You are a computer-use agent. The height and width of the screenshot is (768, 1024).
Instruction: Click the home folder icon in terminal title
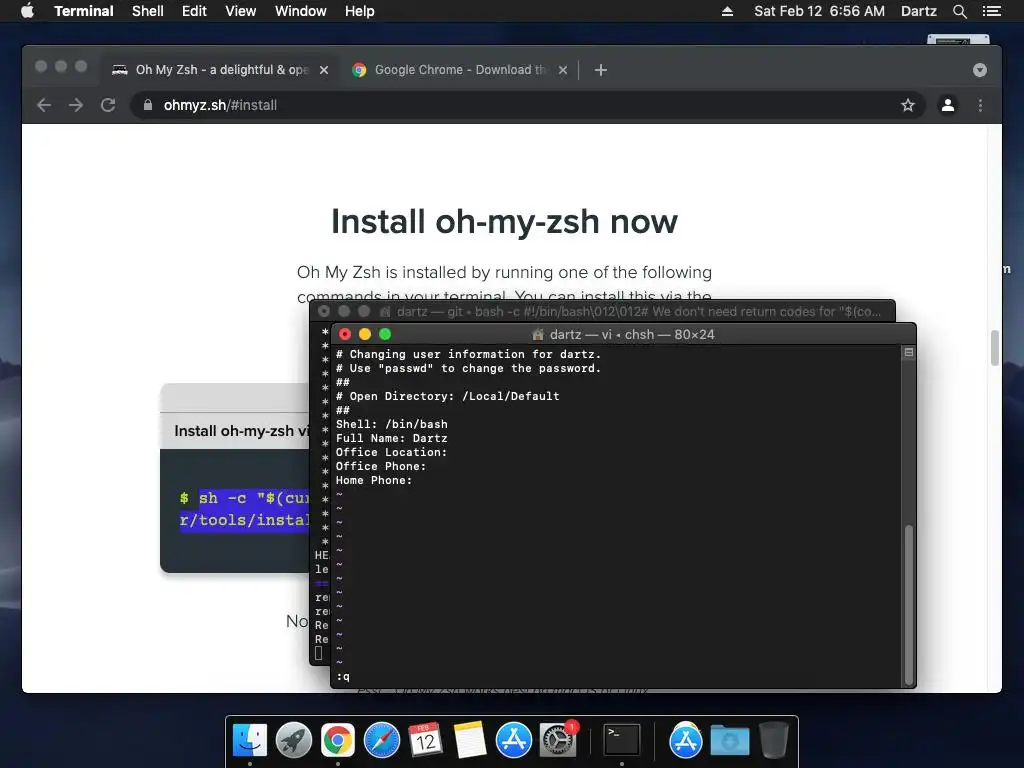(538, 334)
